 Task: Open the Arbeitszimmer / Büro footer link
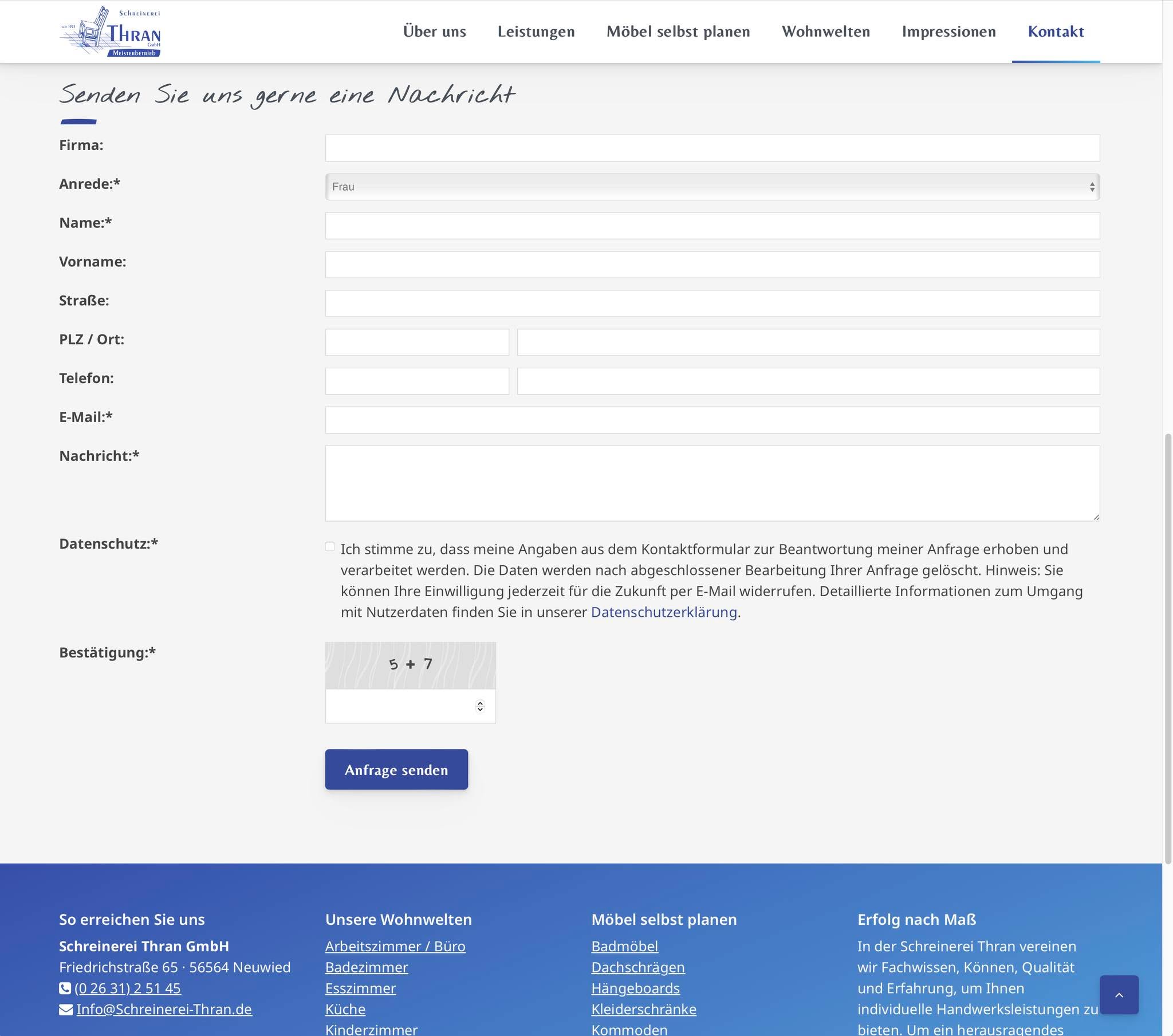coord(395,947)
